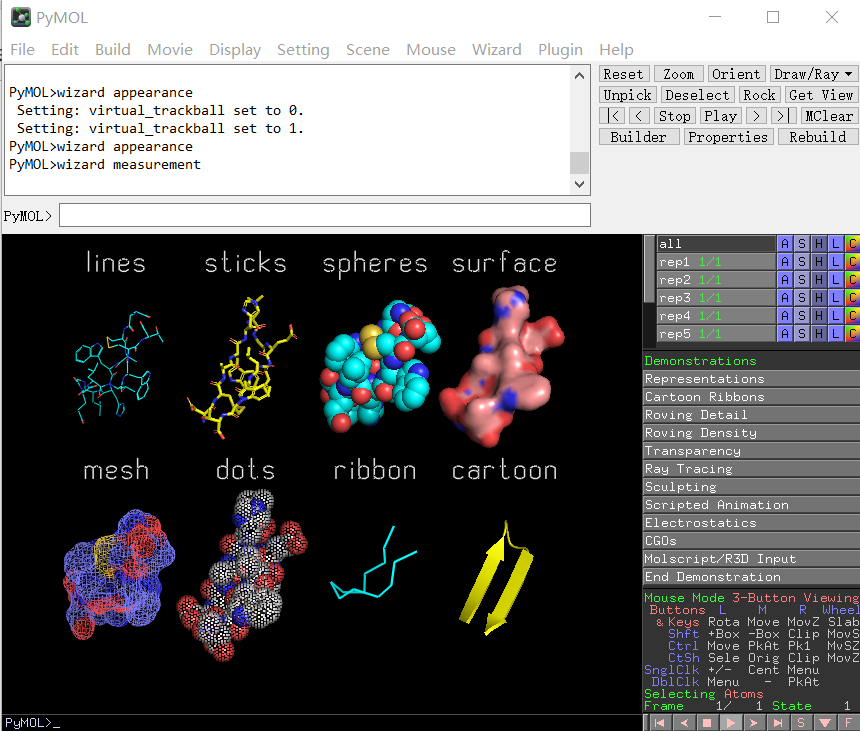This screenshot has height=731, width=860.
Task: Toggle the all objects entry
Action: tap(716, 243)
